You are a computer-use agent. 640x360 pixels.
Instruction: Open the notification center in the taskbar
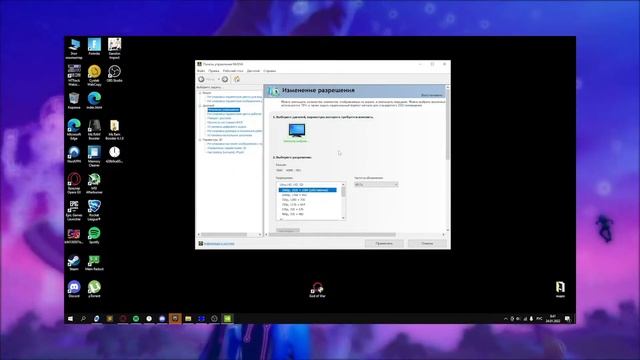click(567, 318)
